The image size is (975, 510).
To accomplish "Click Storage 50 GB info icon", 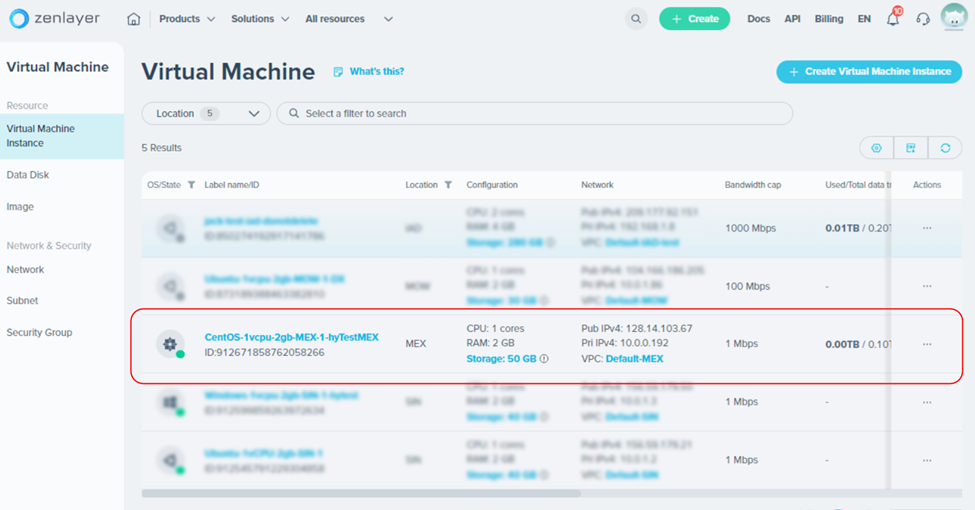I will click(x=544, y=359).
